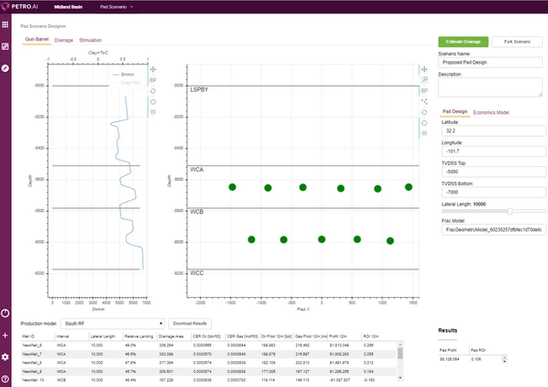548x387 pixels.
Task: Switch to the Pad Design tab
Action: click(455, 111)
